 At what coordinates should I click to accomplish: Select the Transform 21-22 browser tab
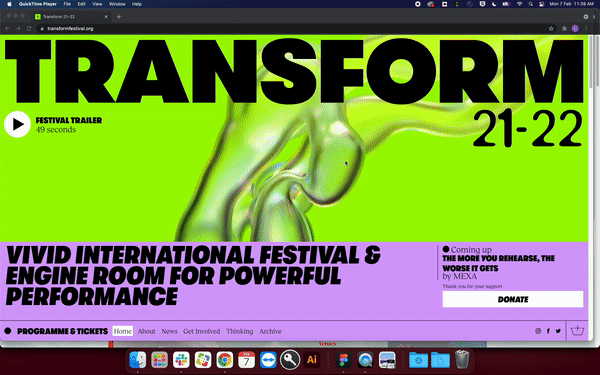tap(72, 17)
